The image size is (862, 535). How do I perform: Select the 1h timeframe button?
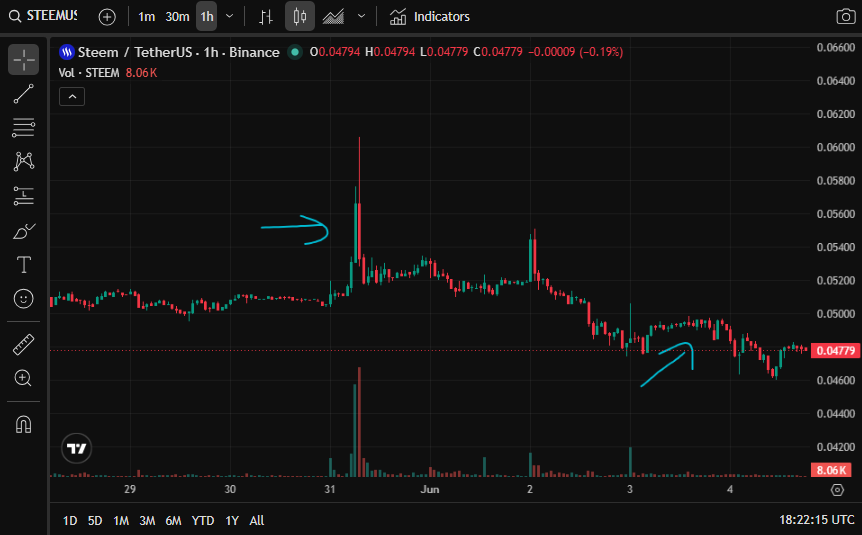(207, 16)
